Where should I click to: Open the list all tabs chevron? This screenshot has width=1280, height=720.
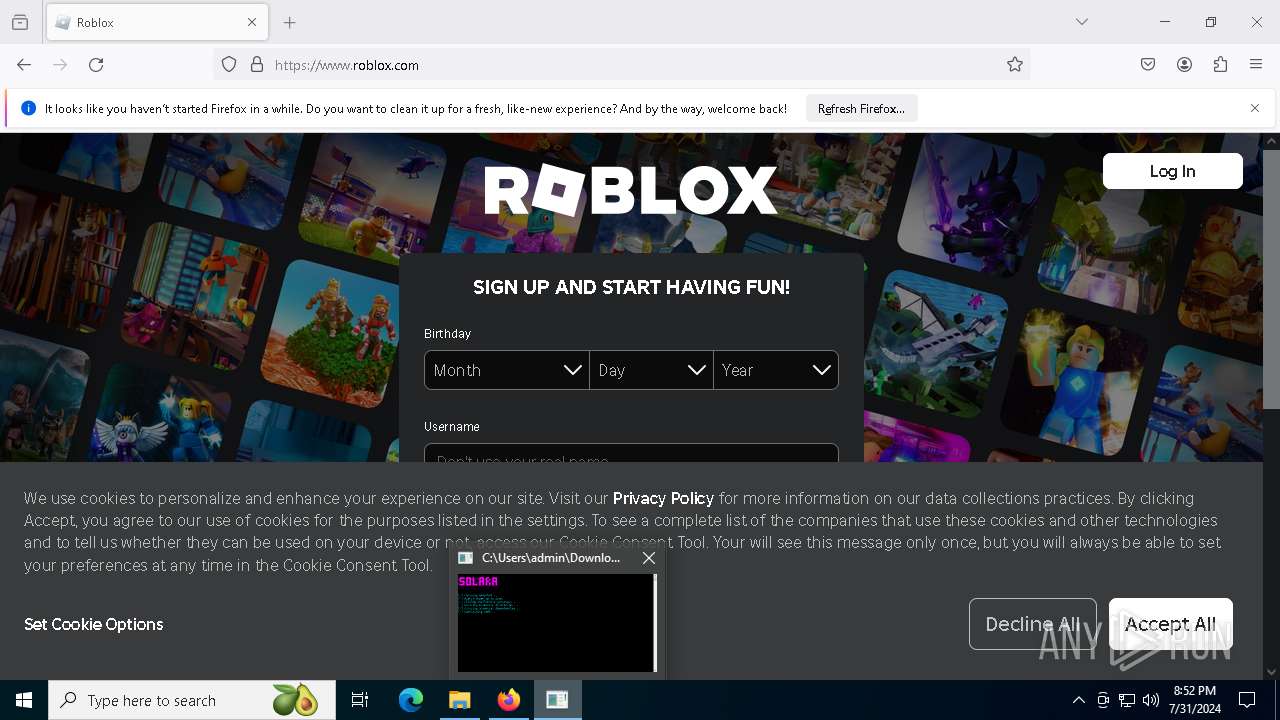point(1082,22)
